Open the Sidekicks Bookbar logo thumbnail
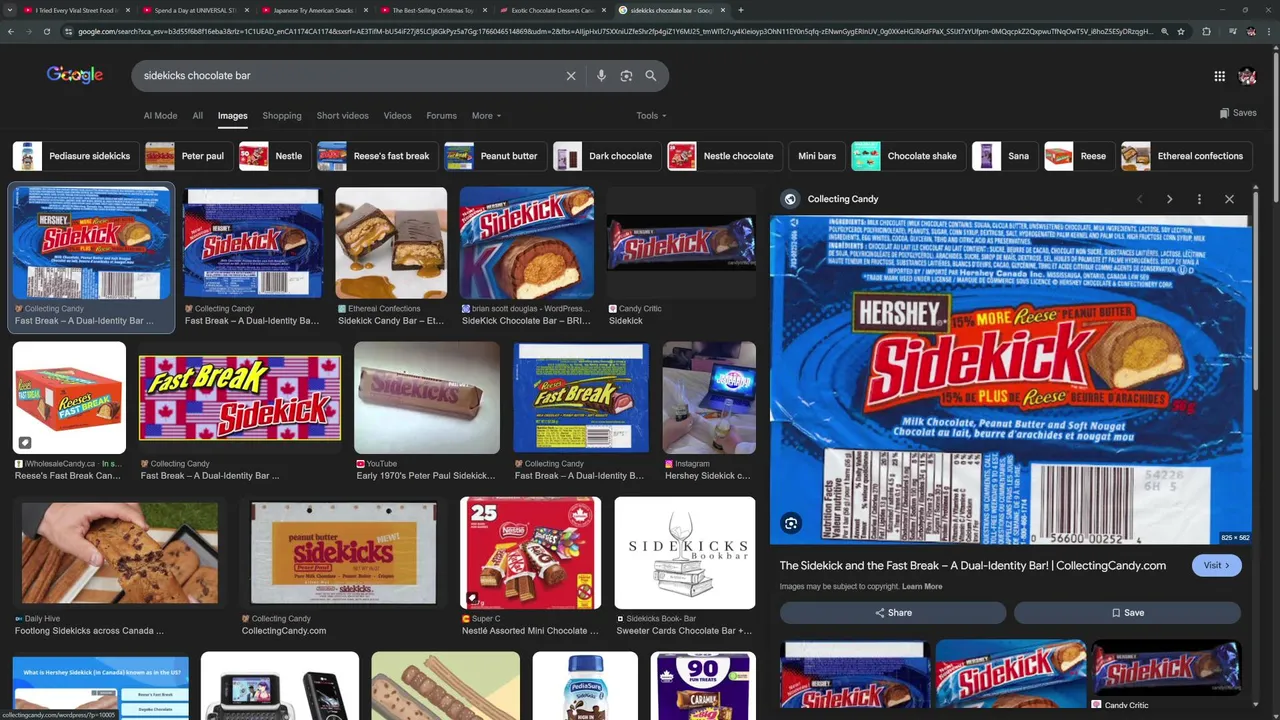This screenshot has width=1280, height=720. pos(685,553)
